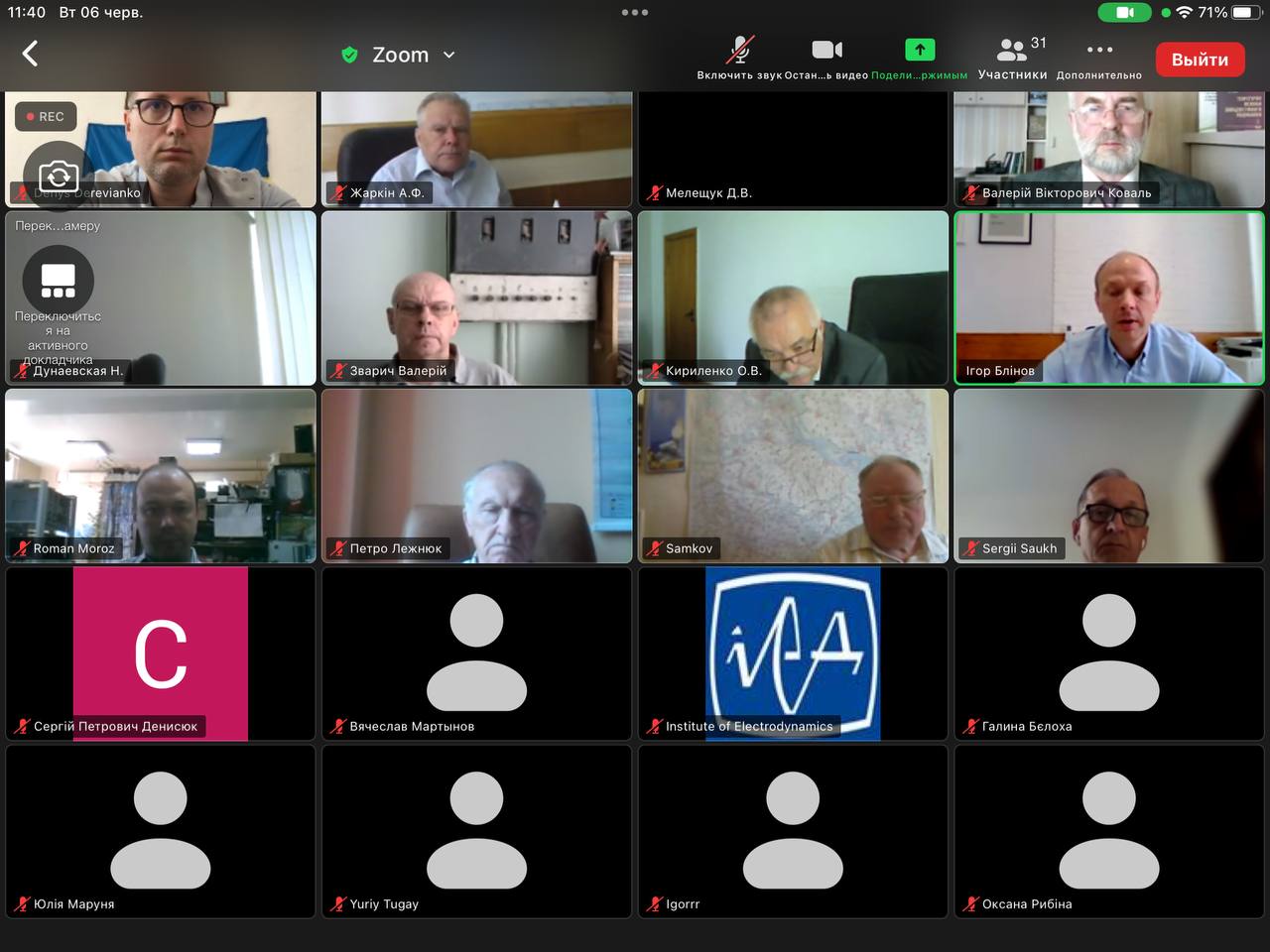Image resolution: width=1270 pixels, height=952 pixels.
Task: Open the Zoom meeting info dropdown
Action: (x=448, y=56)
